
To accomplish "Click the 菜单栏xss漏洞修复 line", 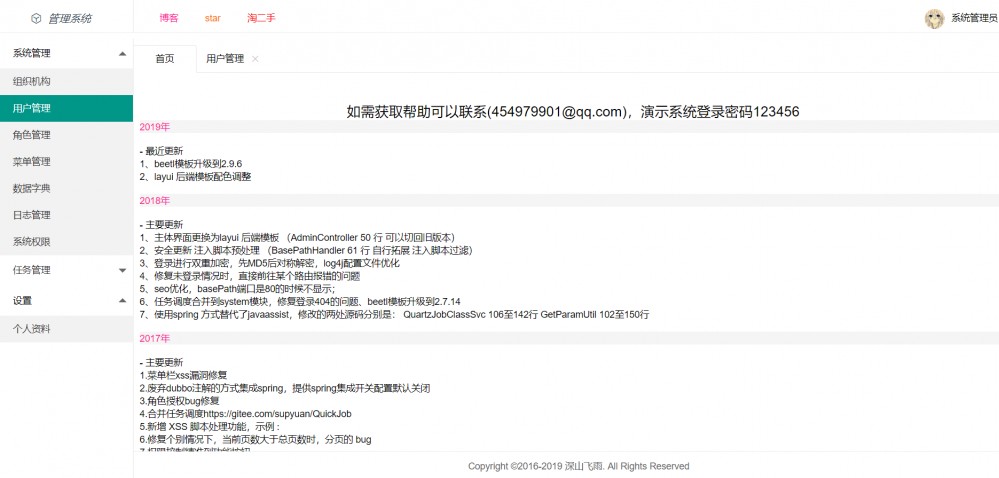I will tap(183, 375).
